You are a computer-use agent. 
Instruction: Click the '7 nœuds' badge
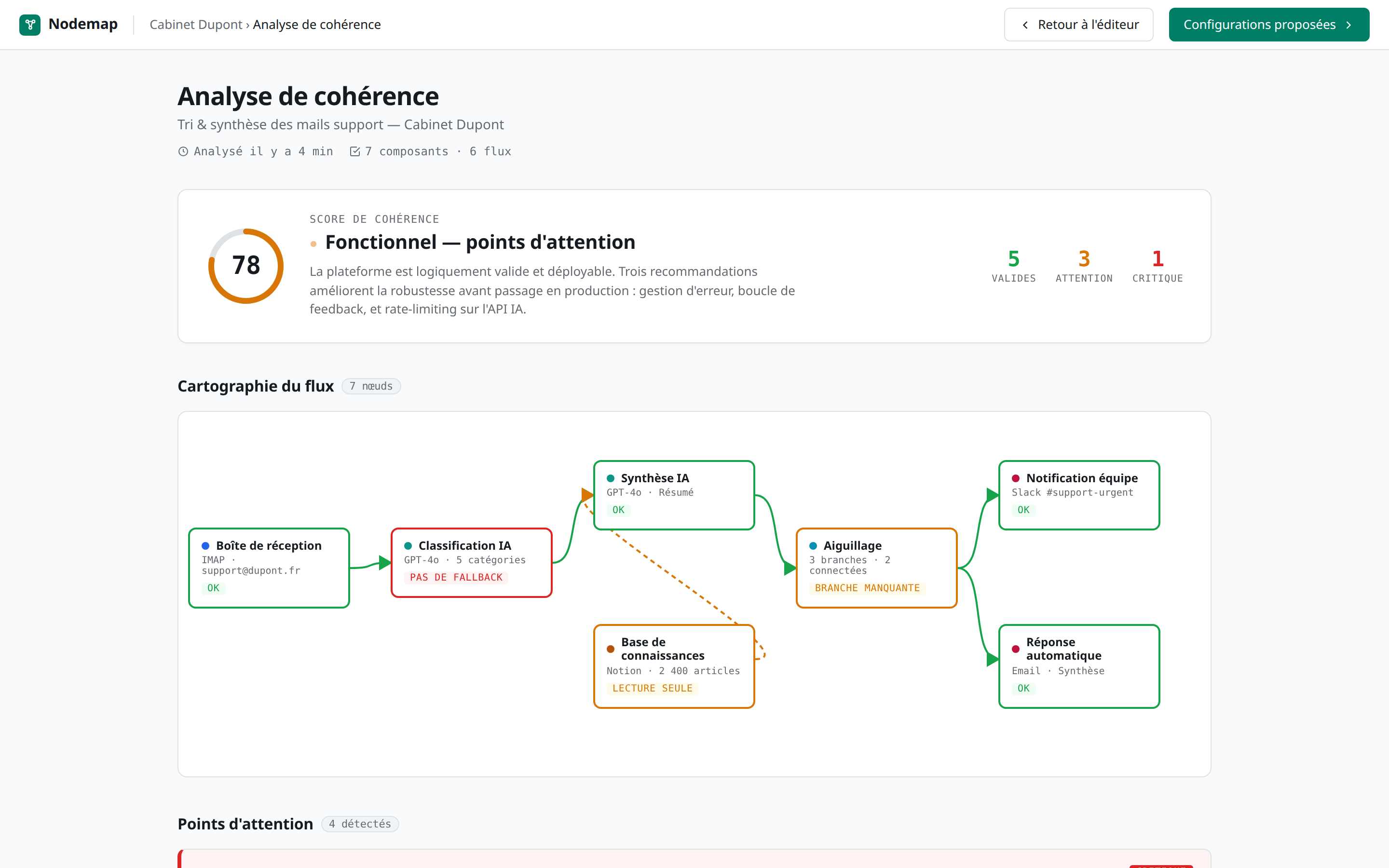point(371,386)
